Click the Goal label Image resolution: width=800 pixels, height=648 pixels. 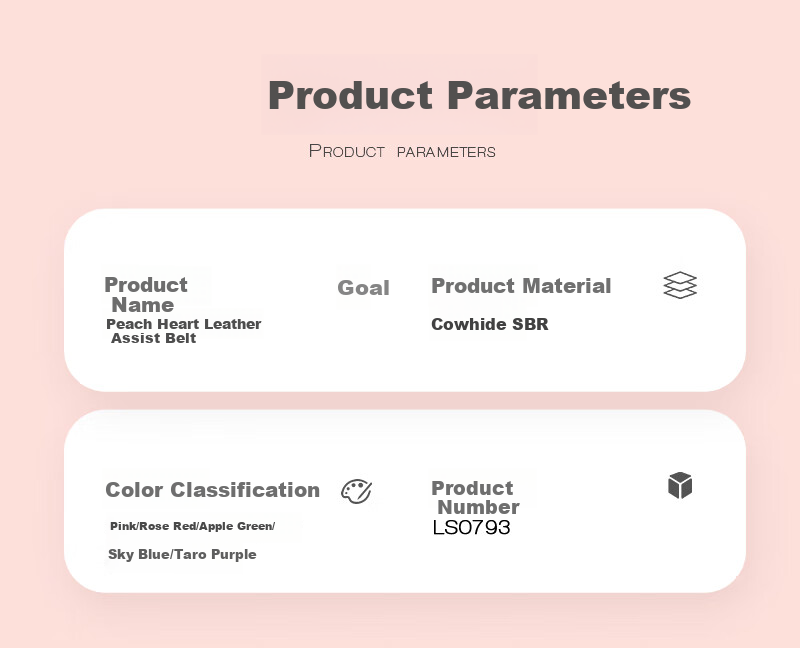[x=363, y=288]
